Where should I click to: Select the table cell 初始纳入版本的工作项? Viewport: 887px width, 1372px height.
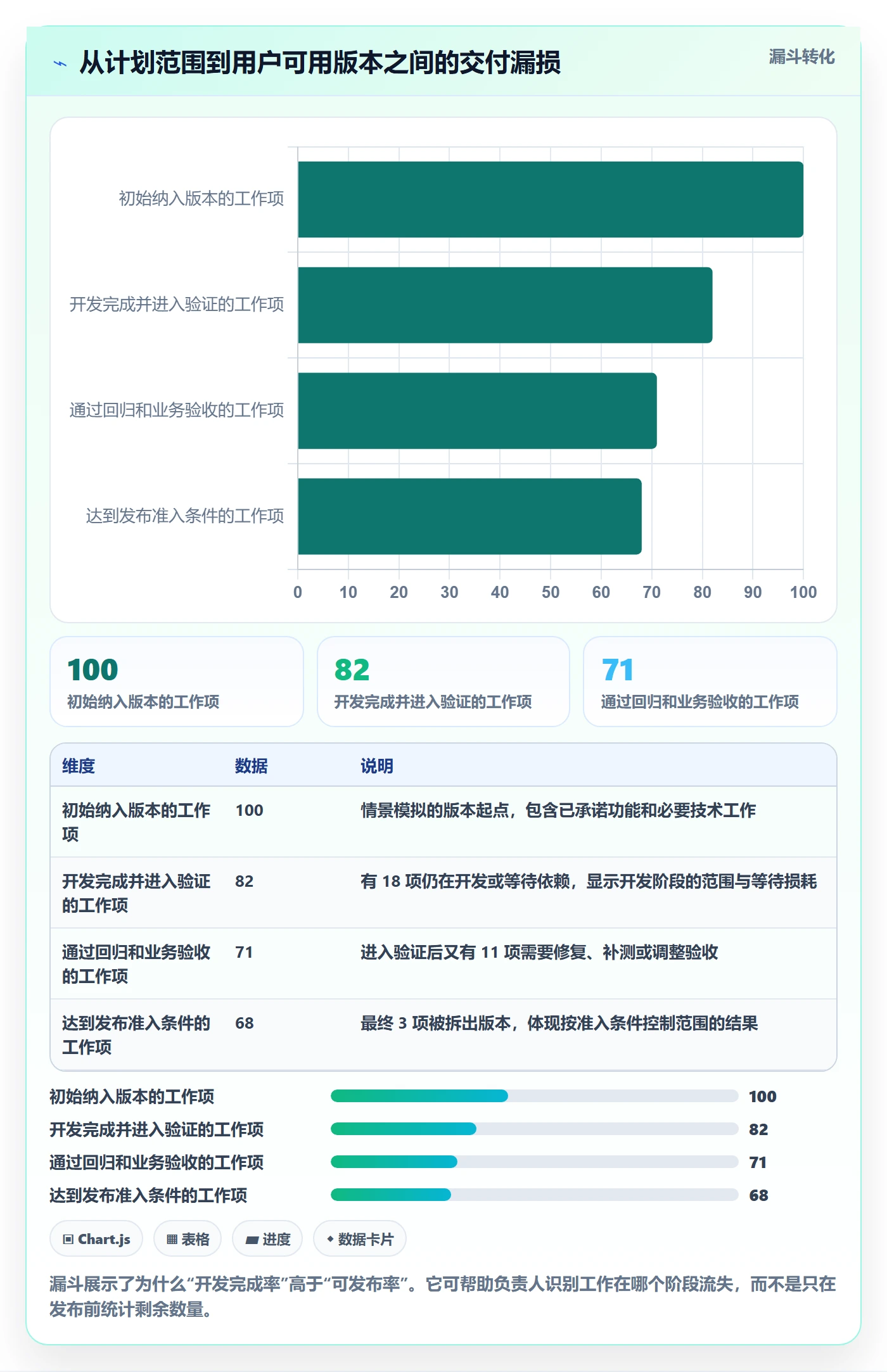tap(136, 822)
